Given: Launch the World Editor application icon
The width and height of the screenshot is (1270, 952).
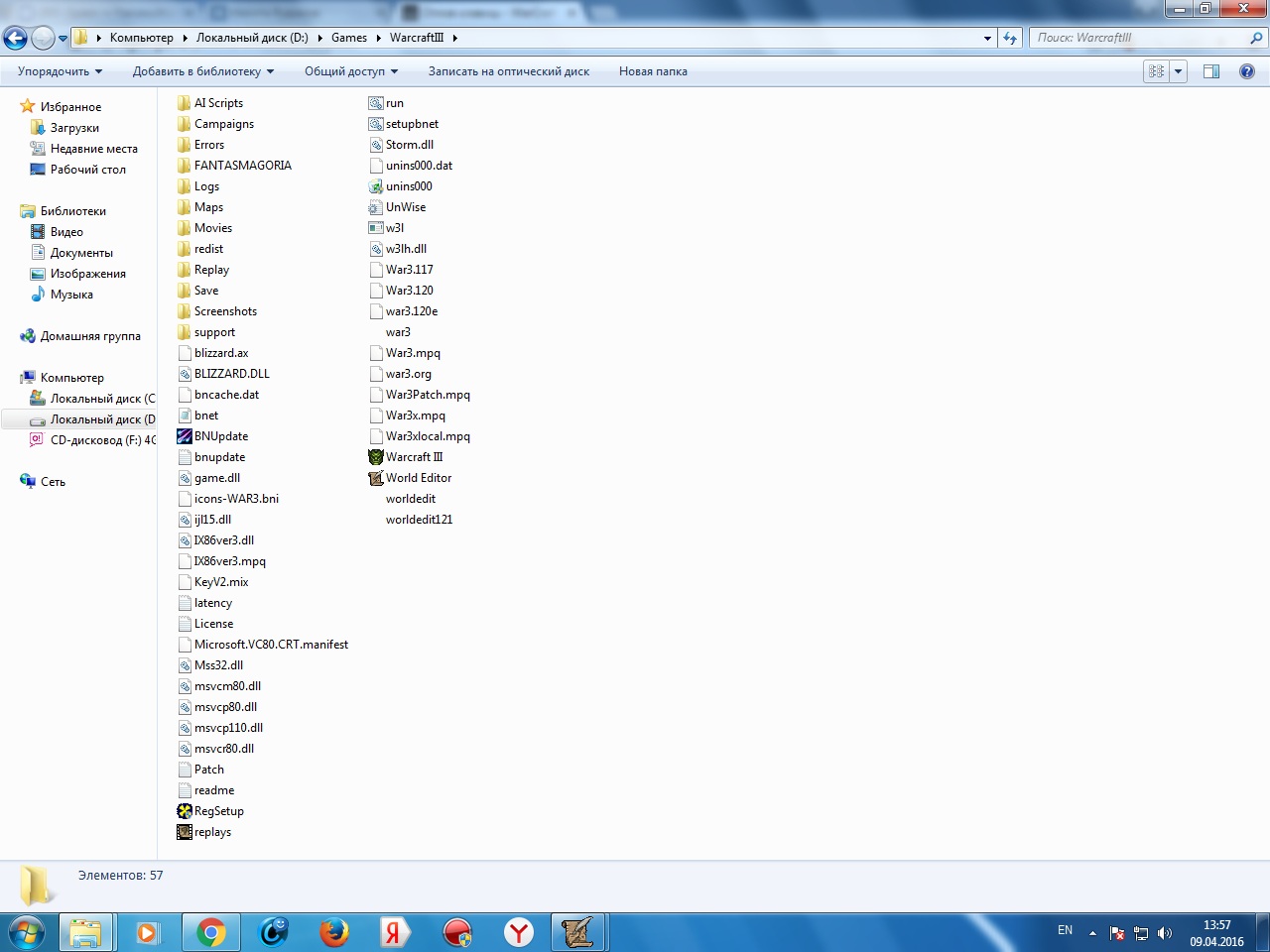Looking at the screenshot, I should (376, 478).
